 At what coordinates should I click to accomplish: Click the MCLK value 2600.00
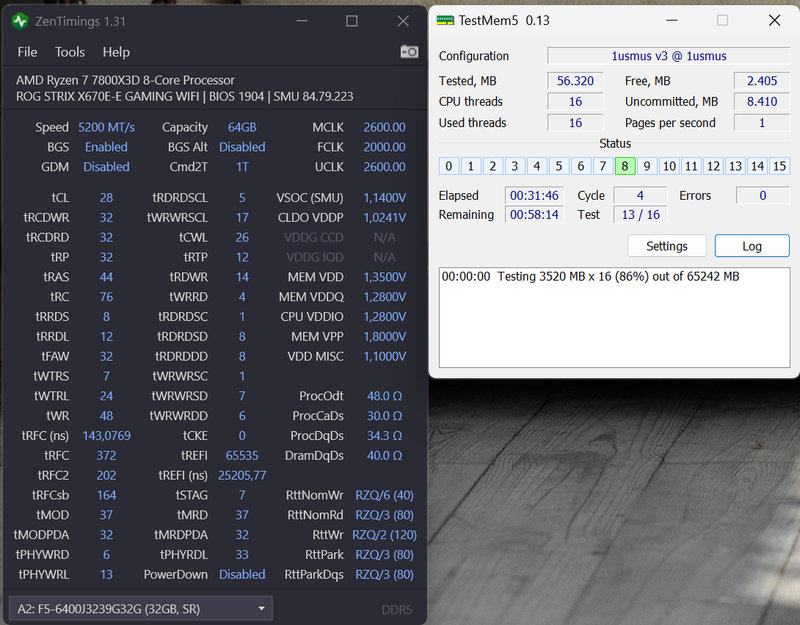click(384, 127)
